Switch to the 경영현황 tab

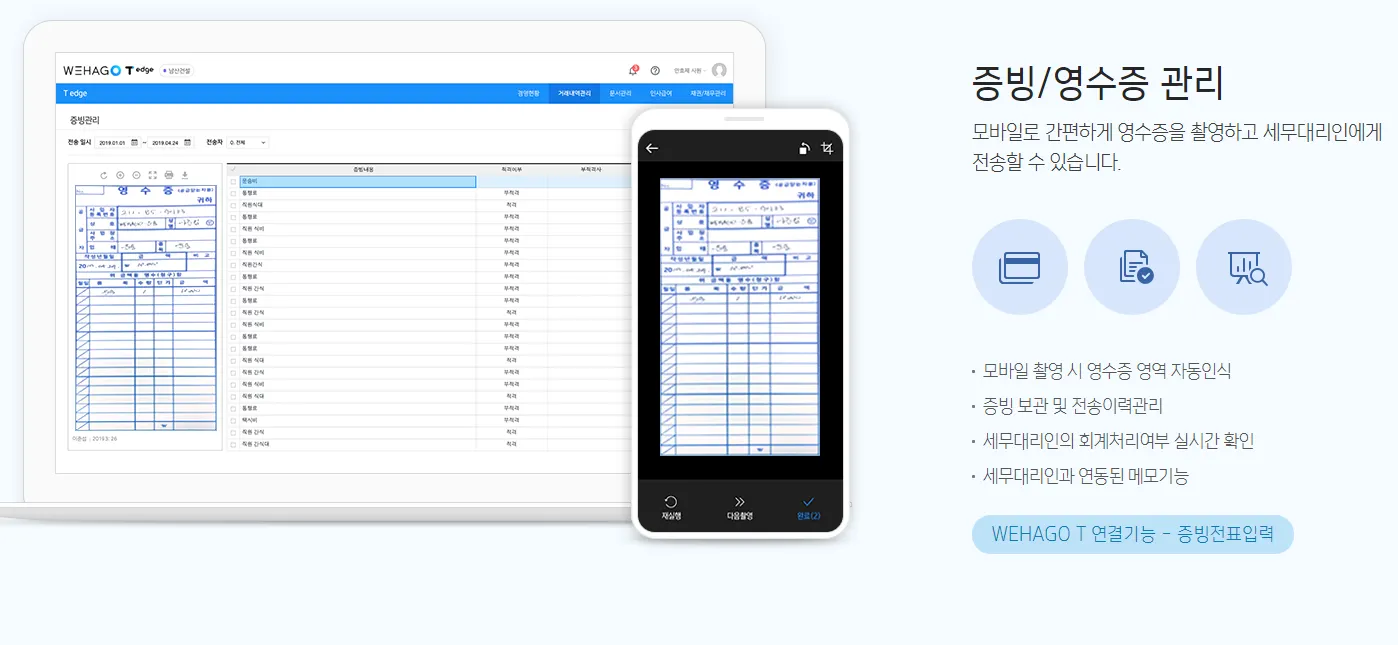coord(529,93)
